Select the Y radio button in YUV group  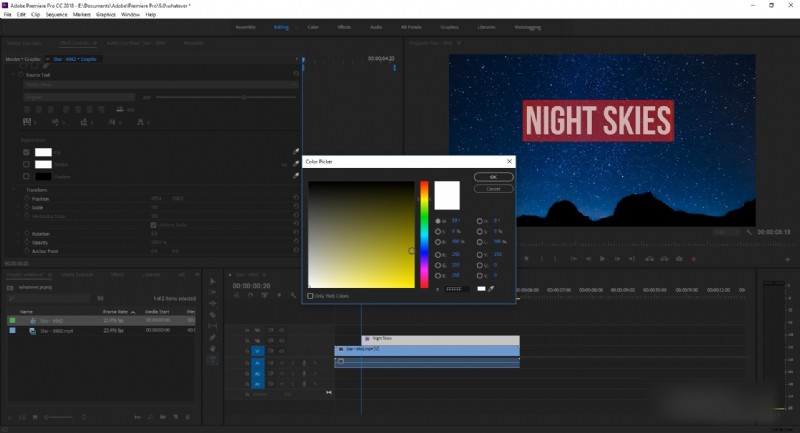click(480, 254)
